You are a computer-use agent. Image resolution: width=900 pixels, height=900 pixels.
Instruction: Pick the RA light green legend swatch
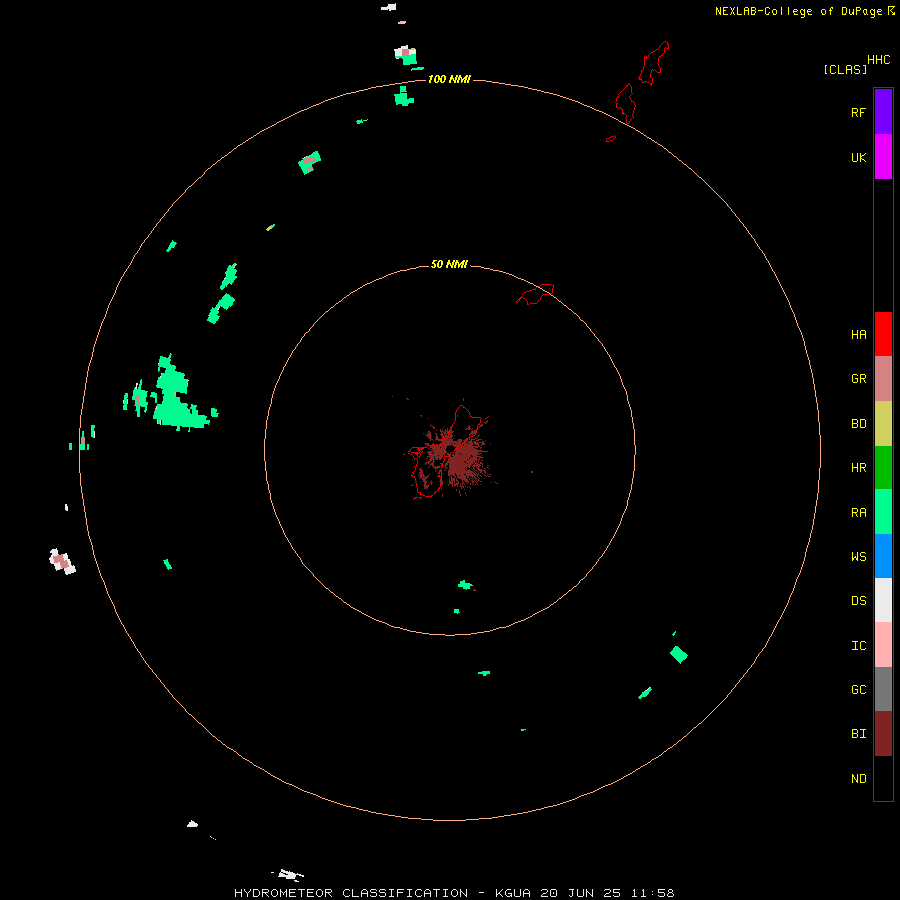click(x=883, y=512)
